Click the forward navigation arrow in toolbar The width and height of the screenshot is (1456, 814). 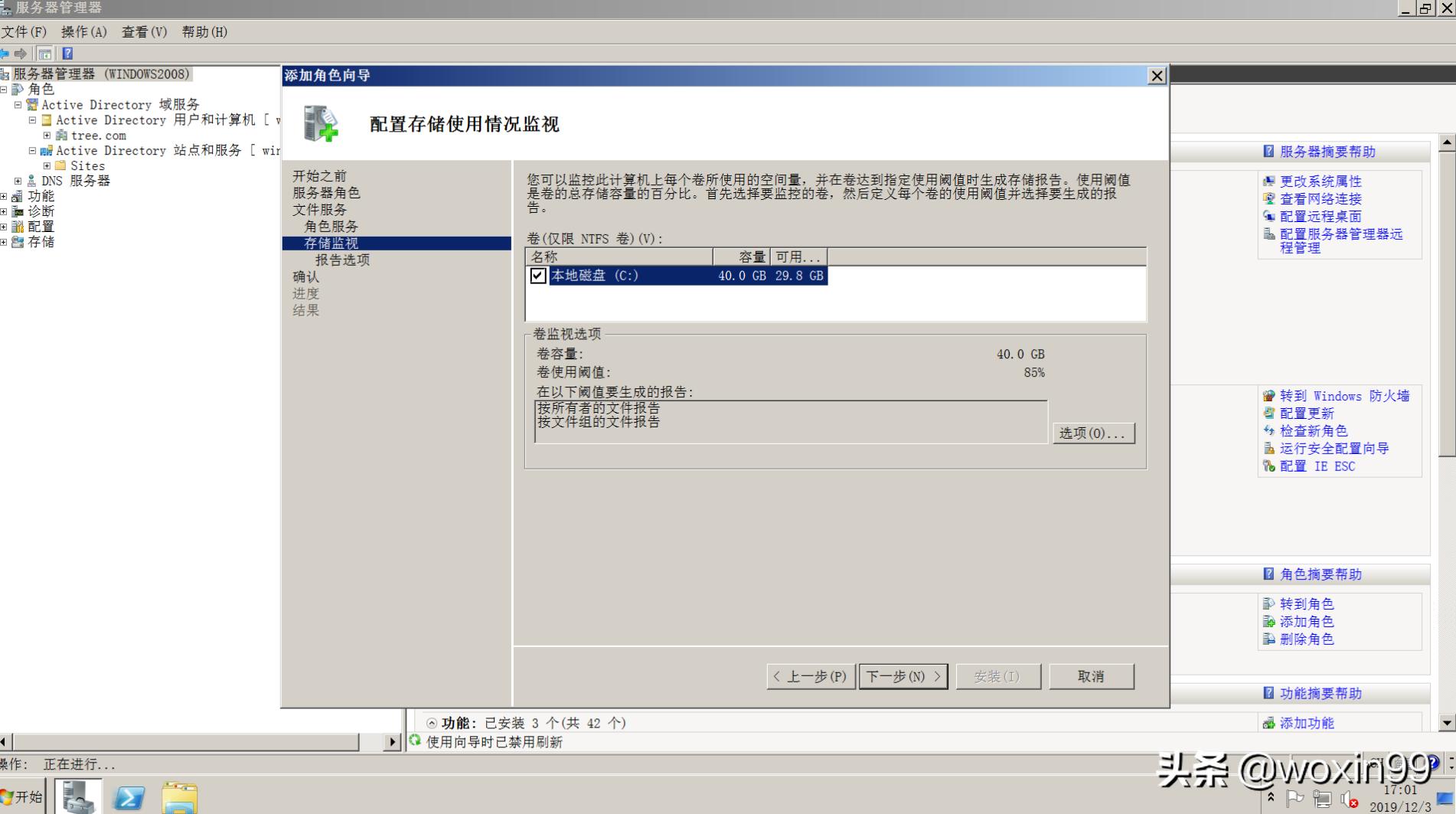(20, 54)
